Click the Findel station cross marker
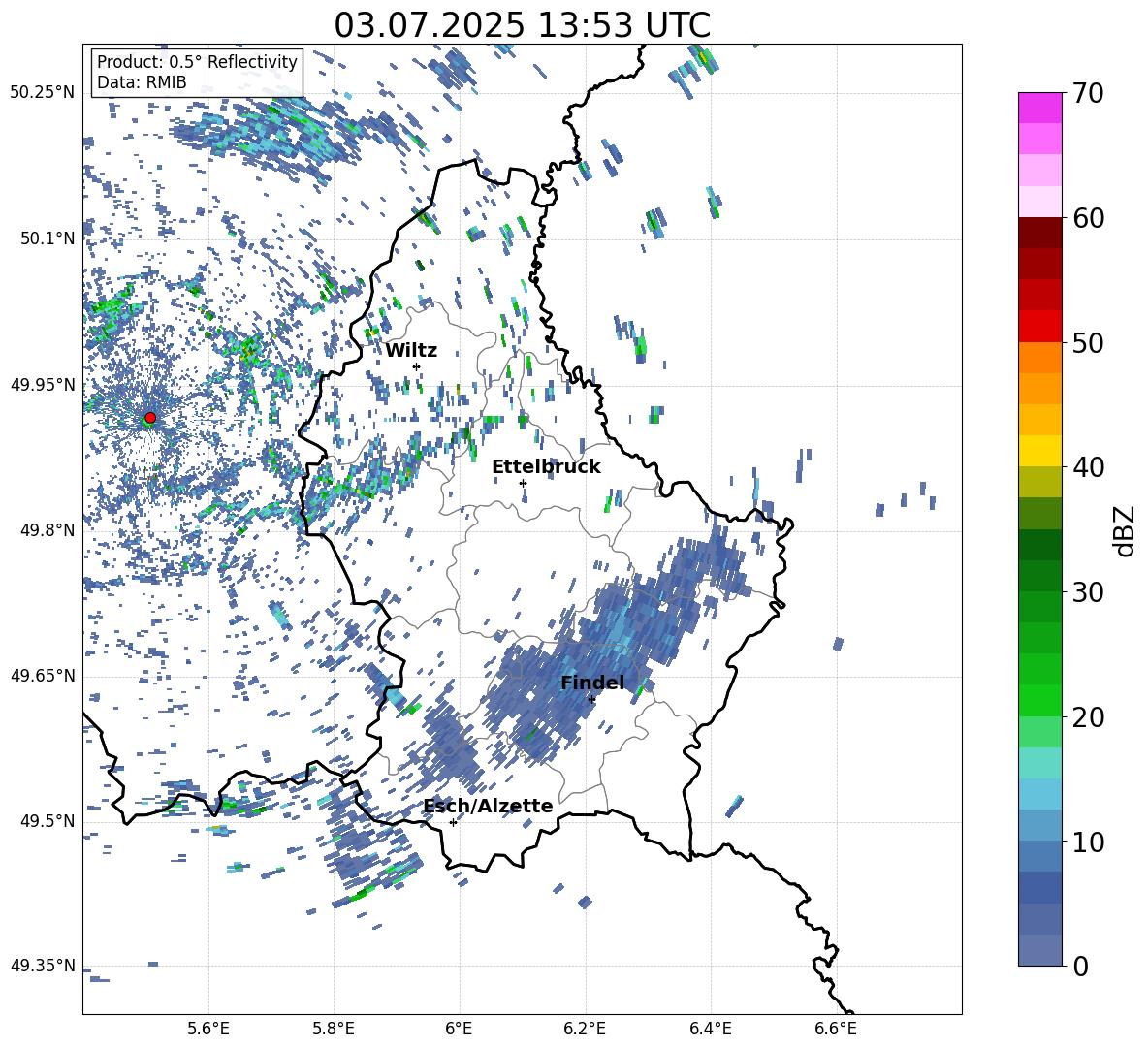This screenshot has height=1048, width=1148. pos(591,700)
